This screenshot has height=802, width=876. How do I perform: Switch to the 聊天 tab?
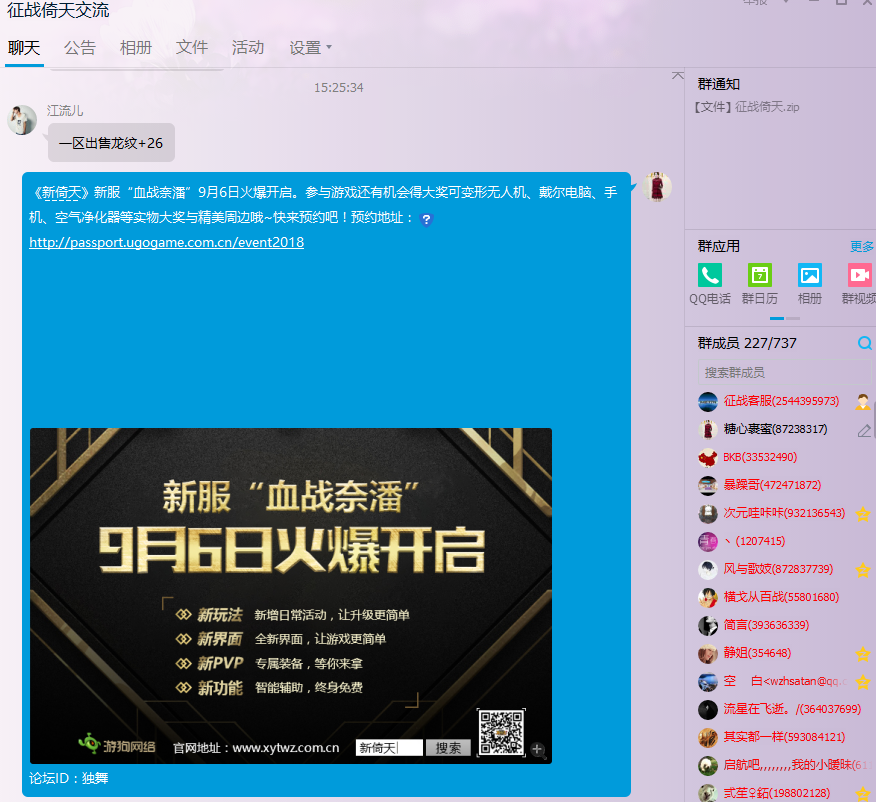(24, 48)
